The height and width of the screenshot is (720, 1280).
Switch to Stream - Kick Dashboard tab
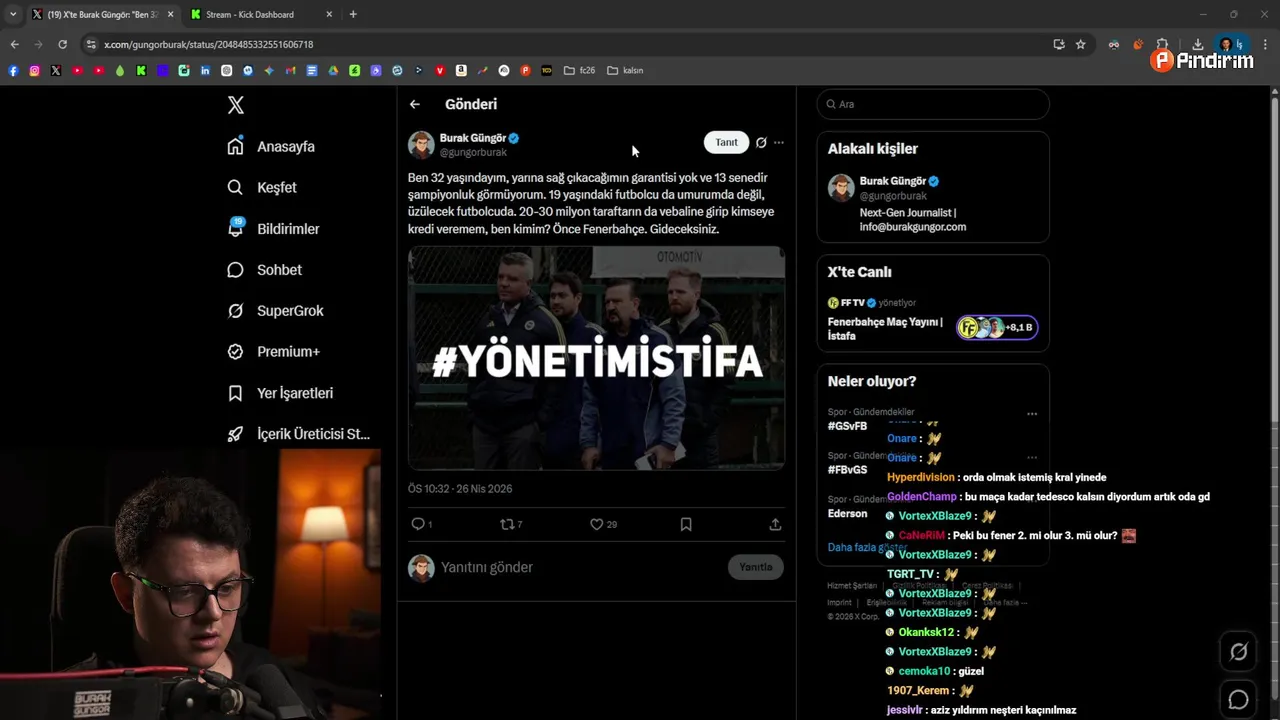pyautogui.click(x=262, y=15)
